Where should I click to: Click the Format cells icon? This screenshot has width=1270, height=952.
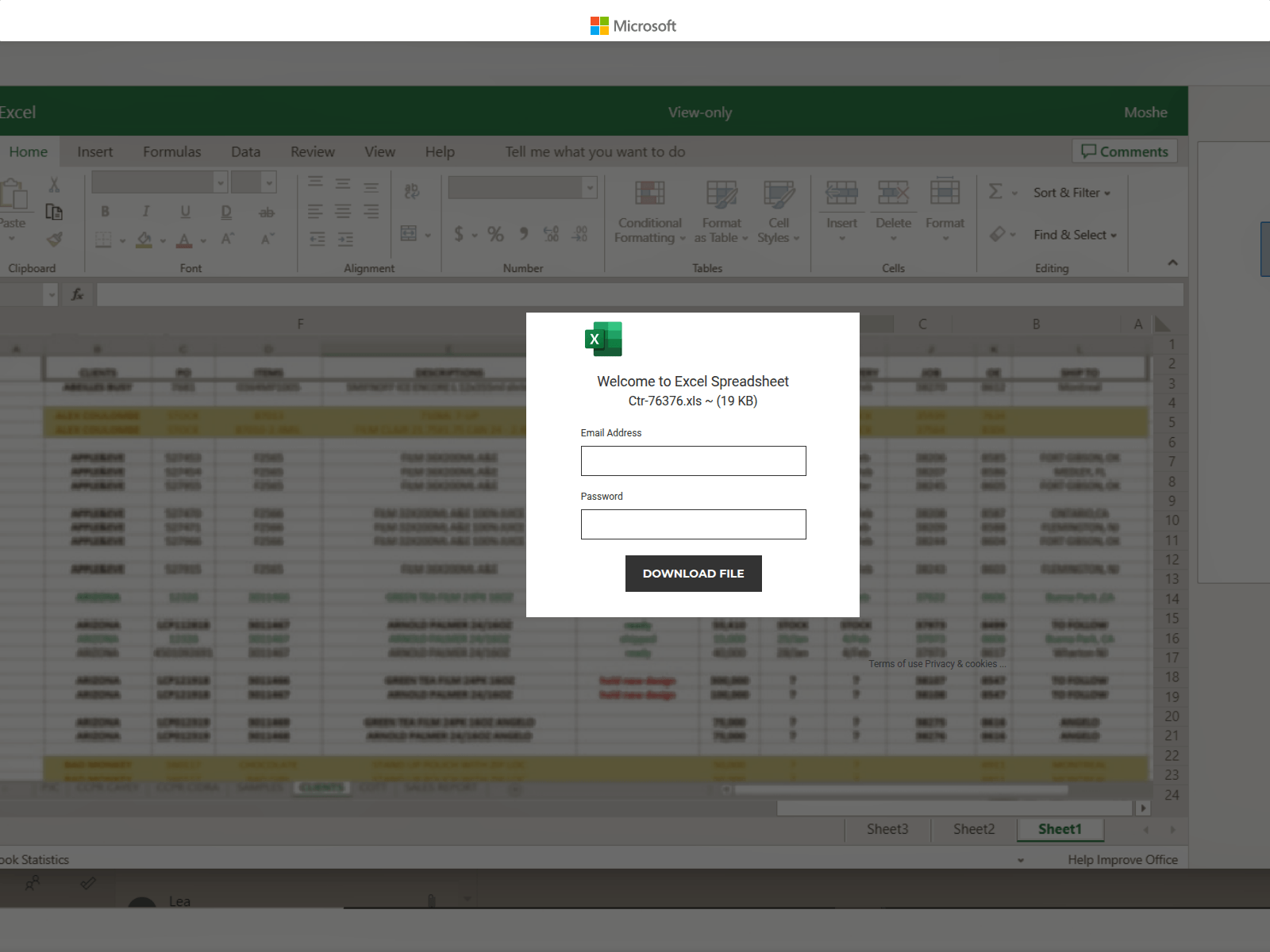click(945, 192)
